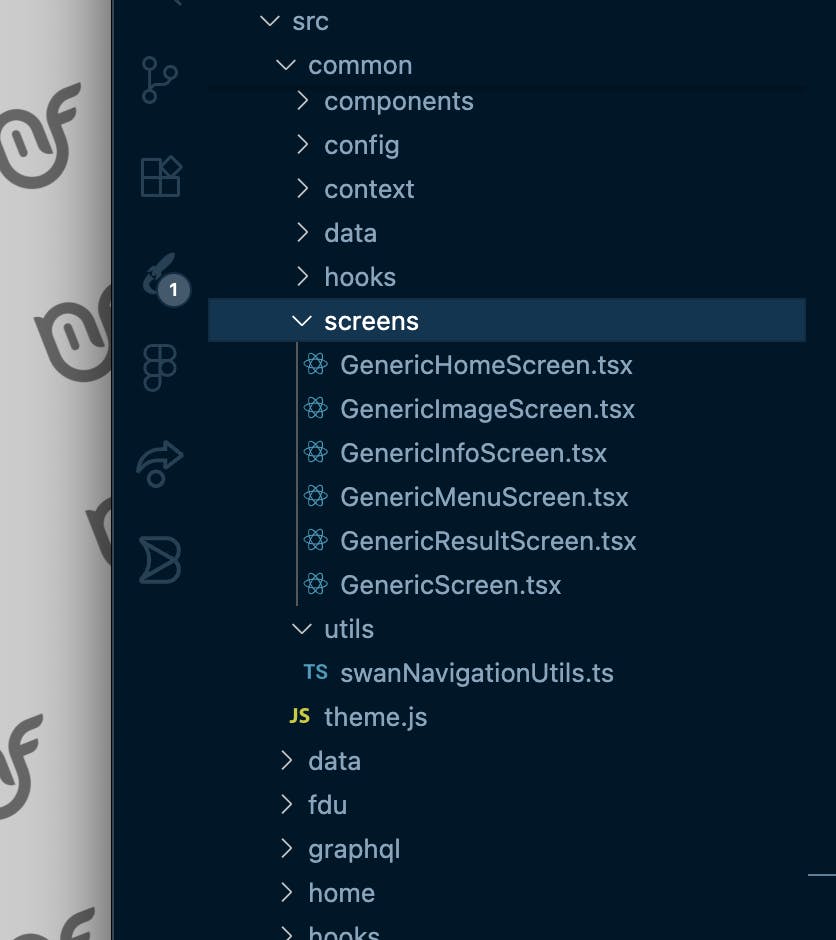Expand the context folder

point(368,189)
